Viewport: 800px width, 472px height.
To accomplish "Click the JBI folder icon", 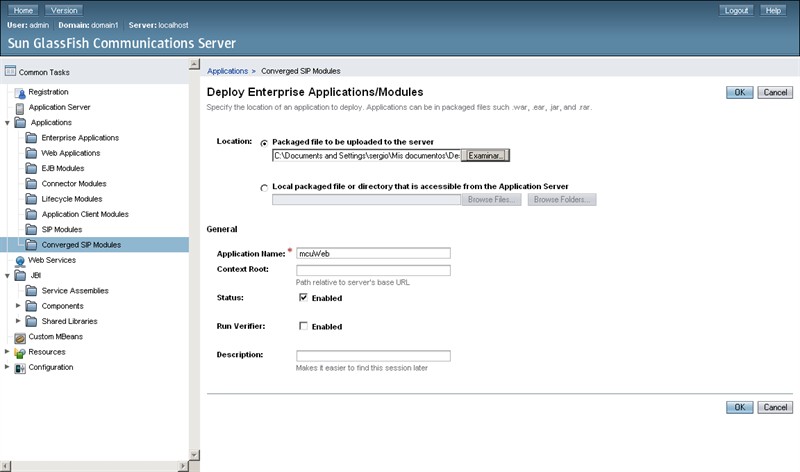I will (20, 276).
